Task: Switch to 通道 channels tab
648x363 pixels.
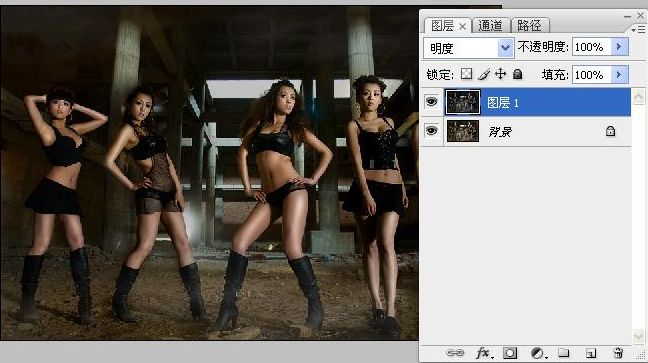Action: tap(490, 26)
